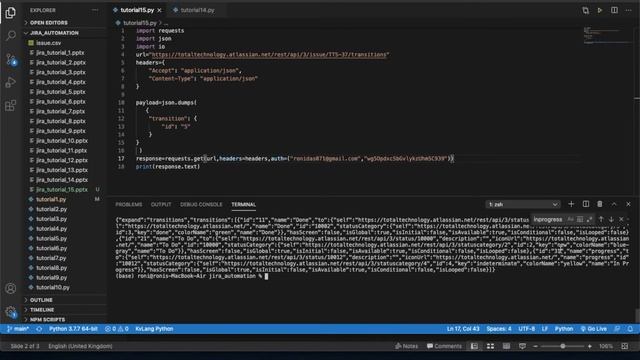Open the terminal selector dropdown zsh

pyautogui.click(x=523, y=204)
